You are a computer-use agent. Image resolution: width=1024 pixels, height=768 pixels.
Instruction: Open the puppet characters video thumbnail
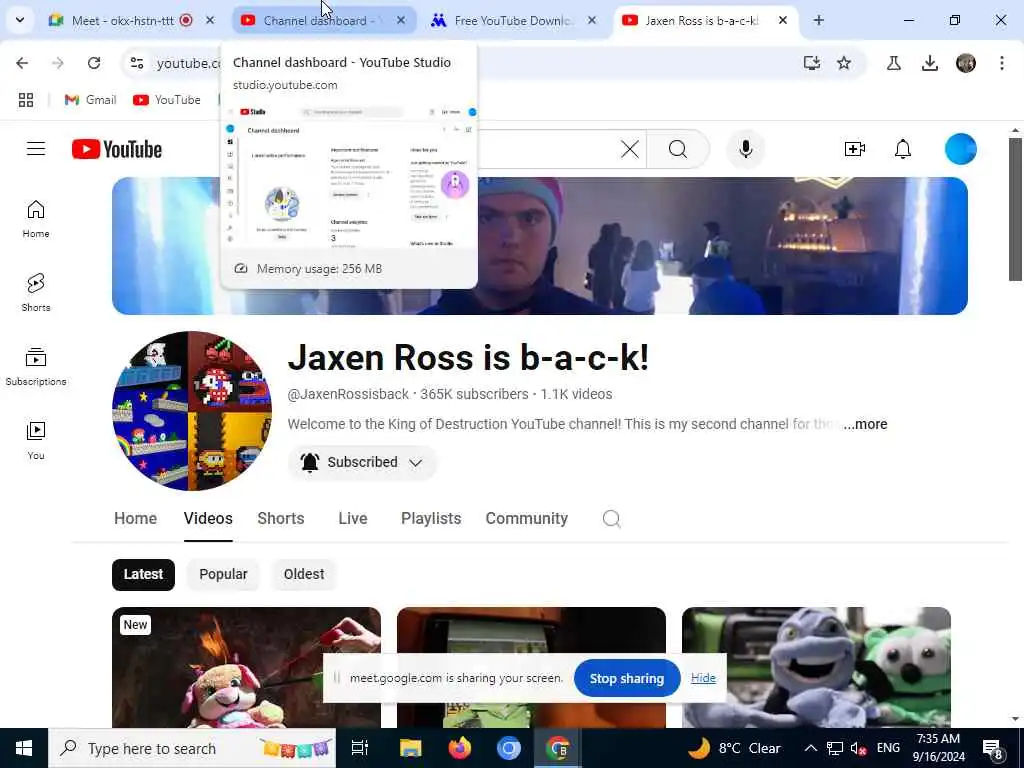click(x=816, y=667)
